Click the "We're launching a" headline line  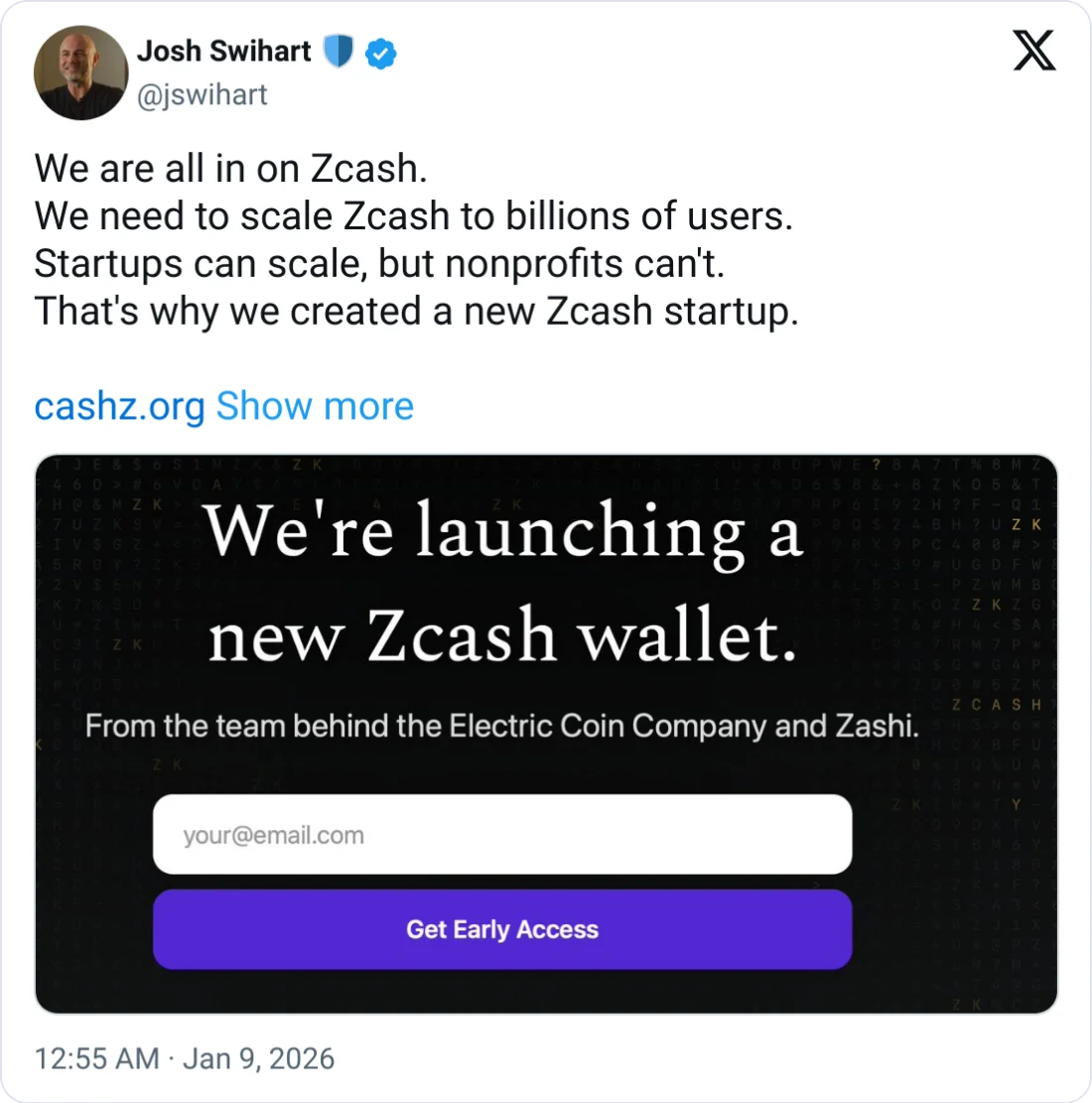pyautogui.click(x=502, y=531)
